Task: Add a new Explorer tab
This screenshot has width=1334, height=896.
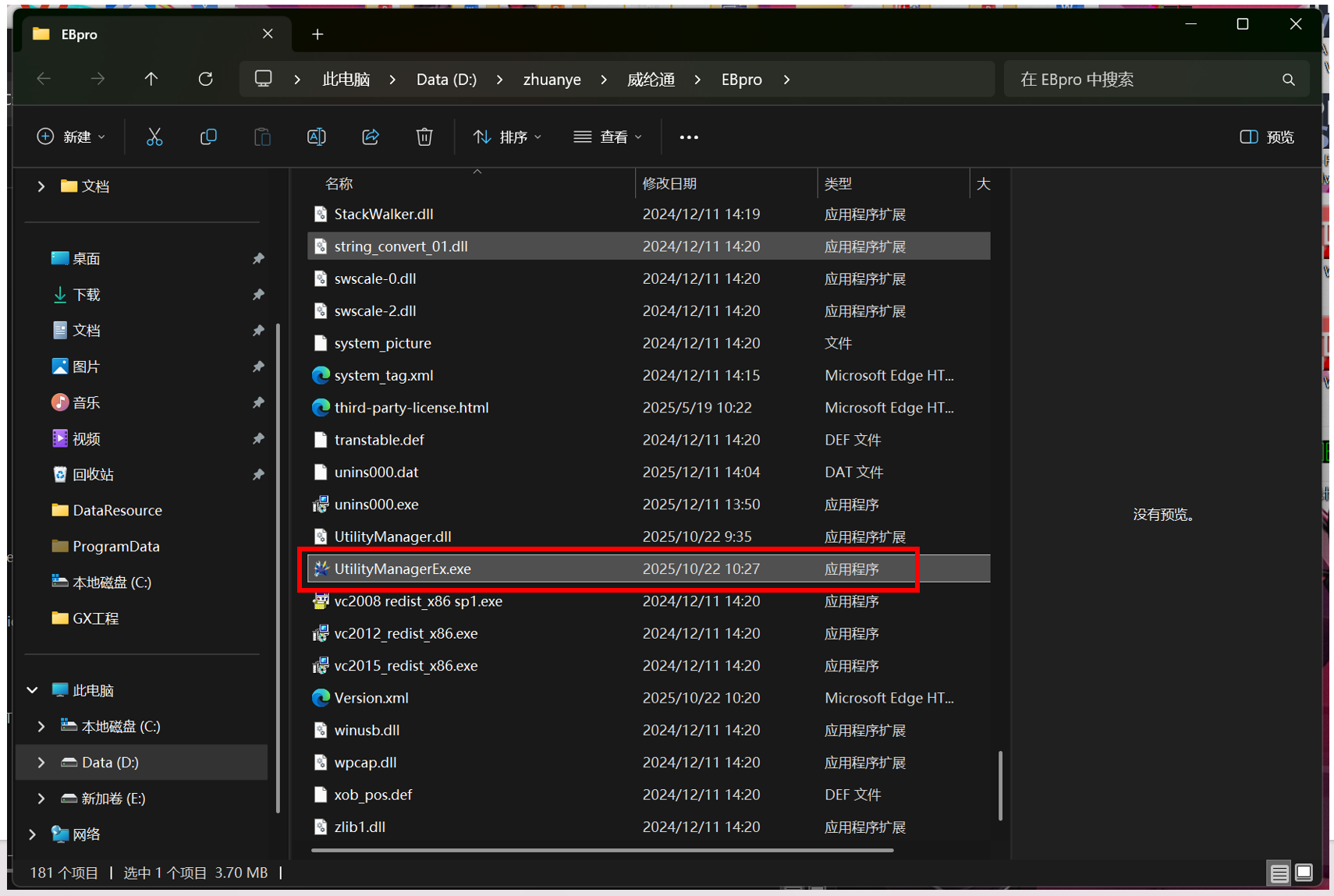Action: (x=318, y=34)
